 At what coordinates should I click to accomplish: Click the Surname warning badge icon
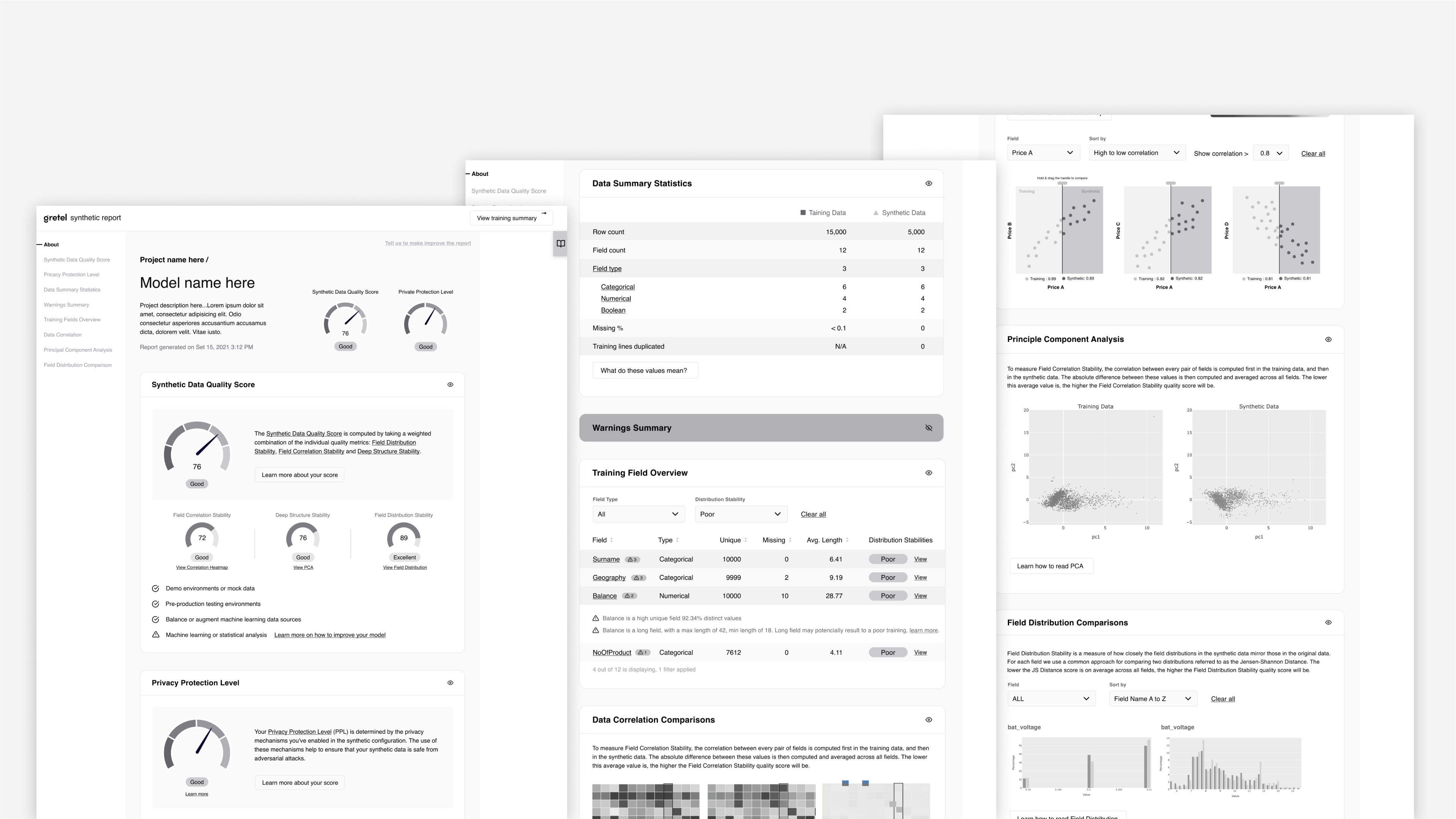pos(632,559)
